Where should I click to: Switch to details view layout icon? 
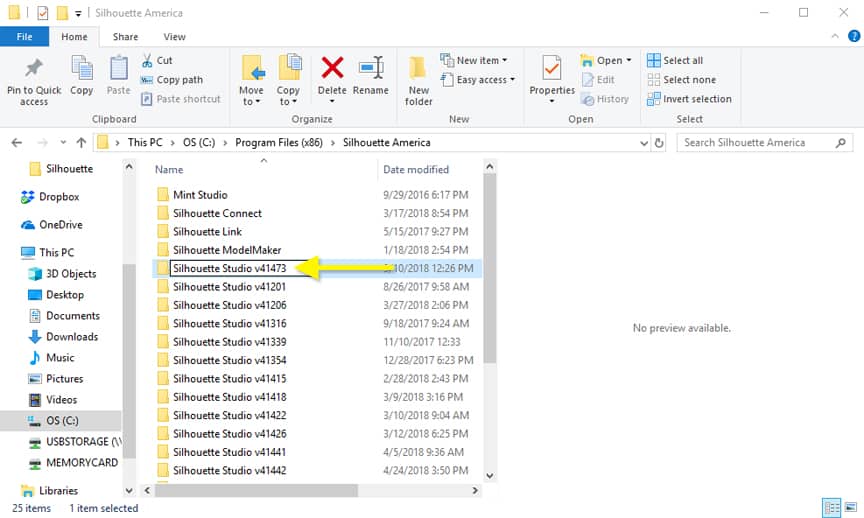click(831, 508)
